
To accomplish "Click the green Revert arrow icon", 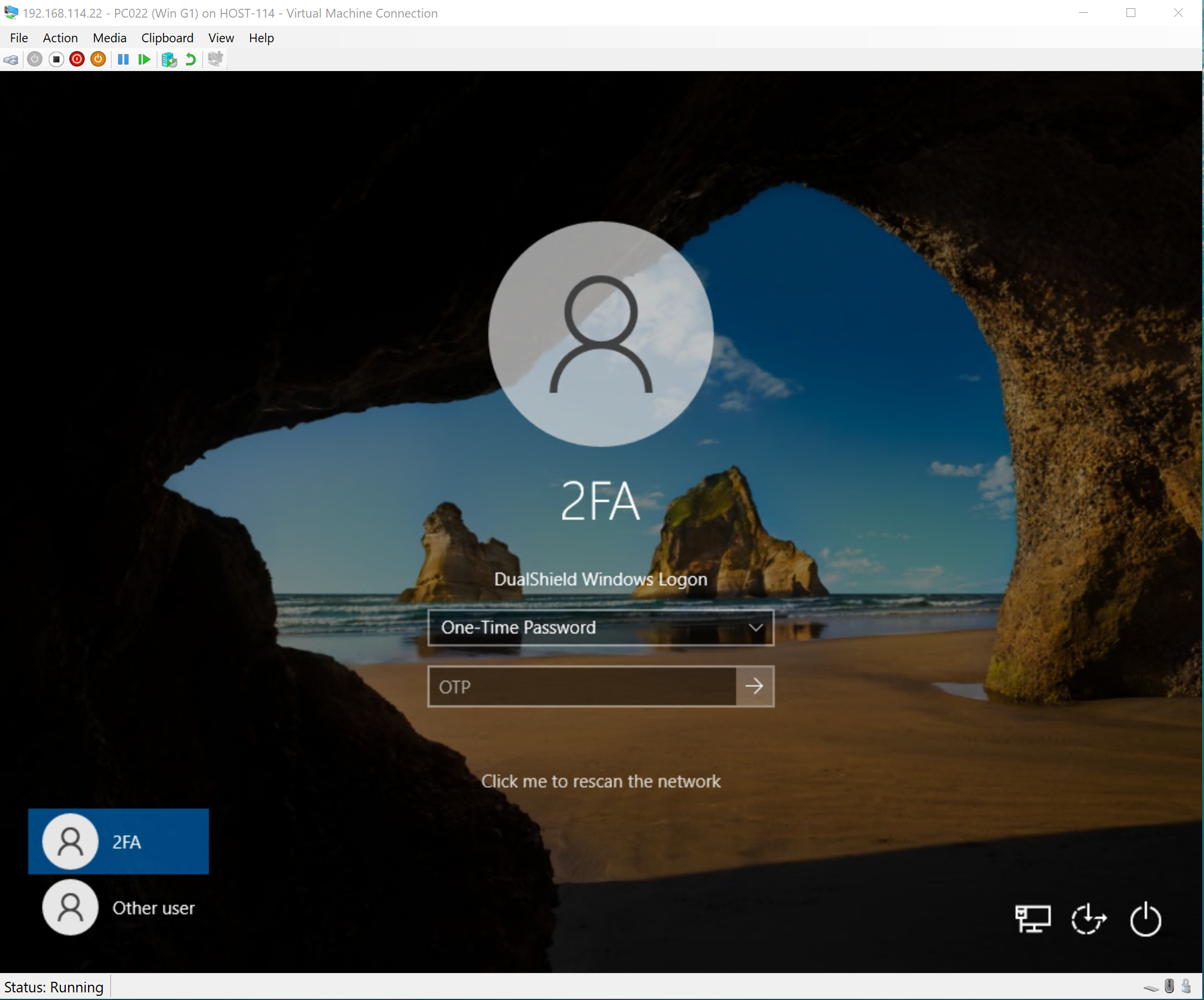I will (191, 59).
